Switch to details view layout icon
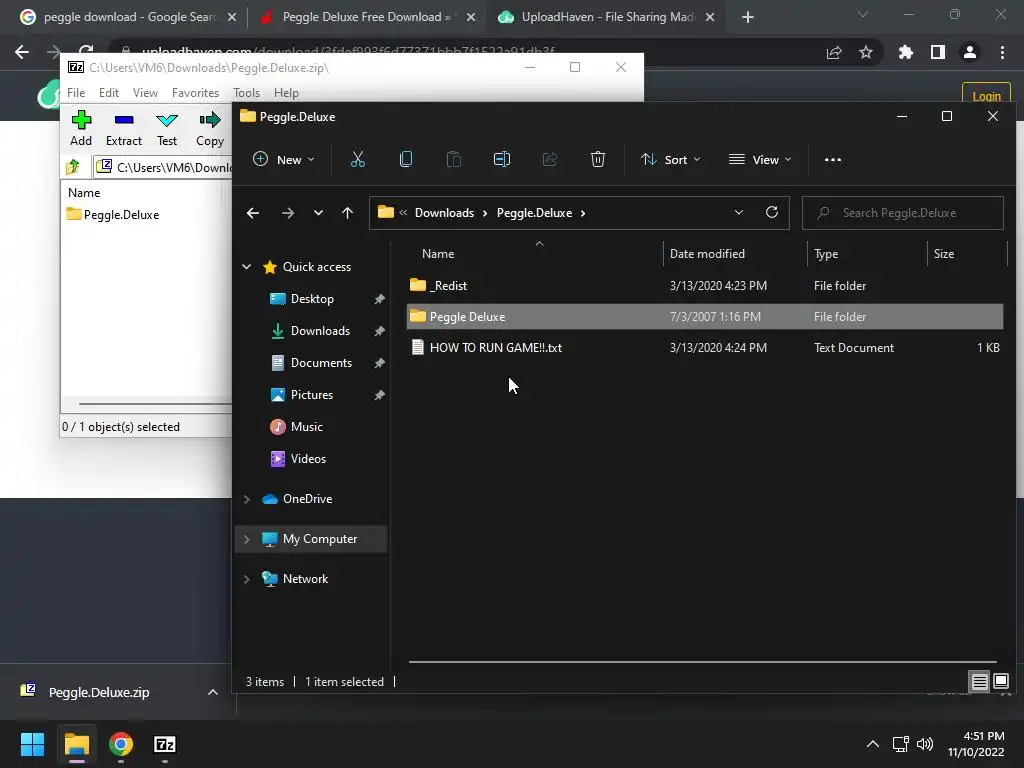The image size is (1024, 768). [979, 682]
